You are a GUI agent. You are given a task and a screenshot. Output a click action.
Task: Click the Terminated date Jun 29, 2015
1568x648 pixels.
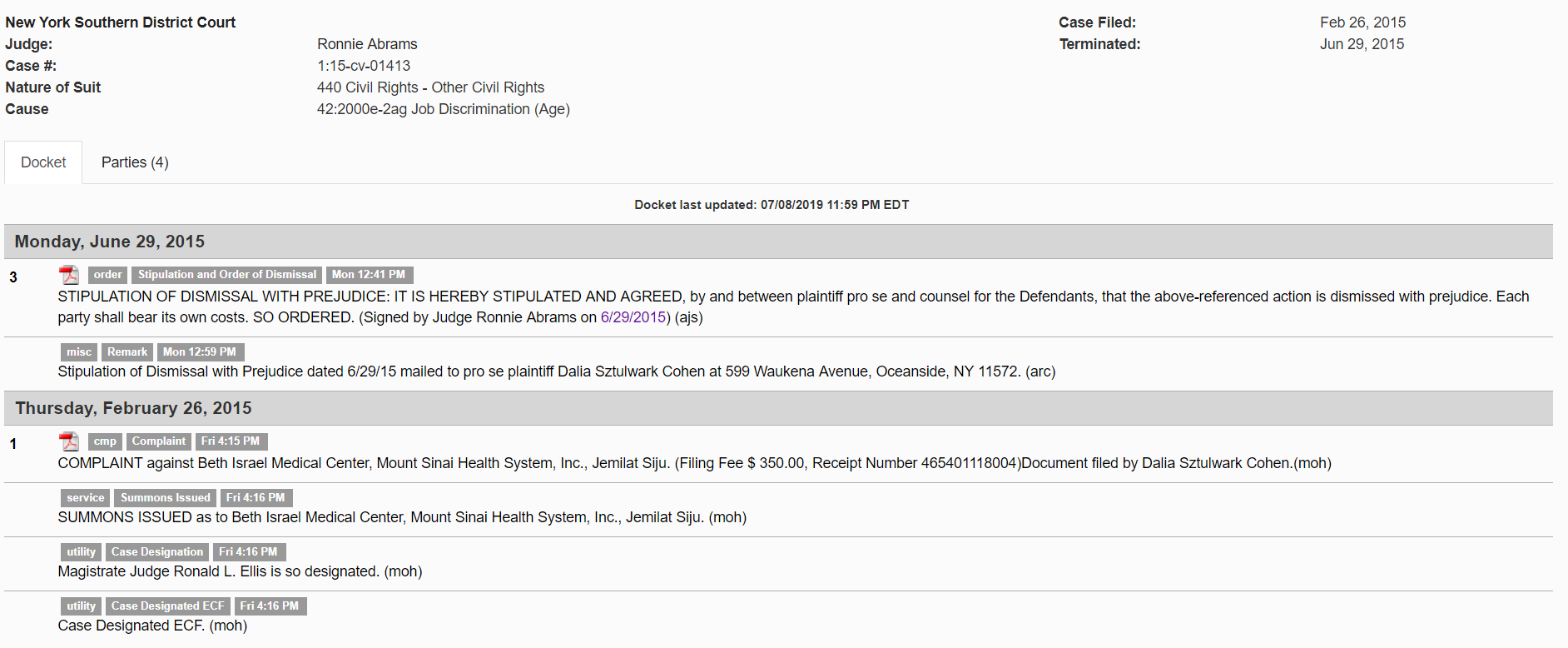(1362, 44)
